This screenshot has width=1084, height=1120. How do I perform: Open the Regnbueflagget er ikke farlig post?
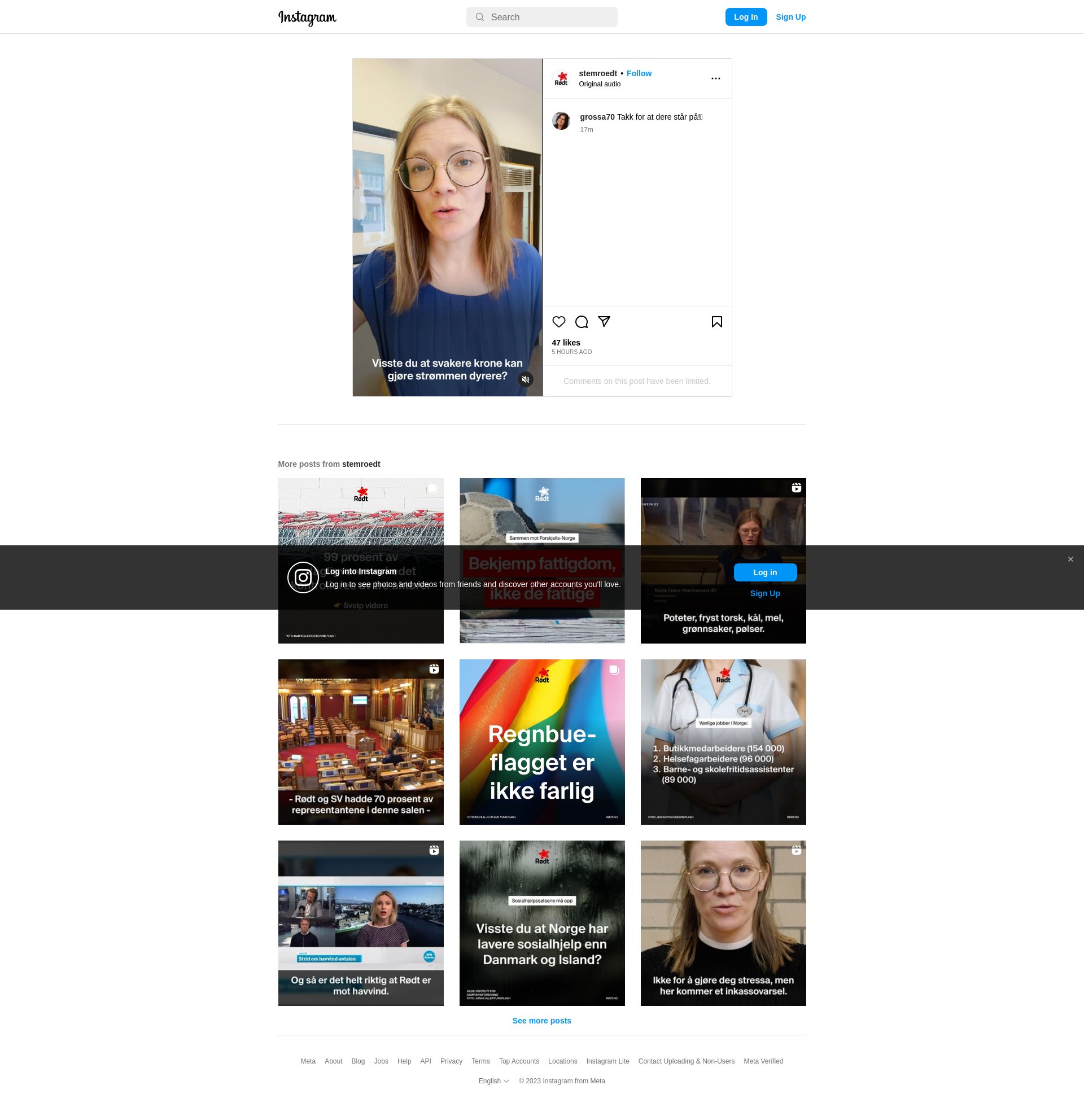[x=541, y=742]
